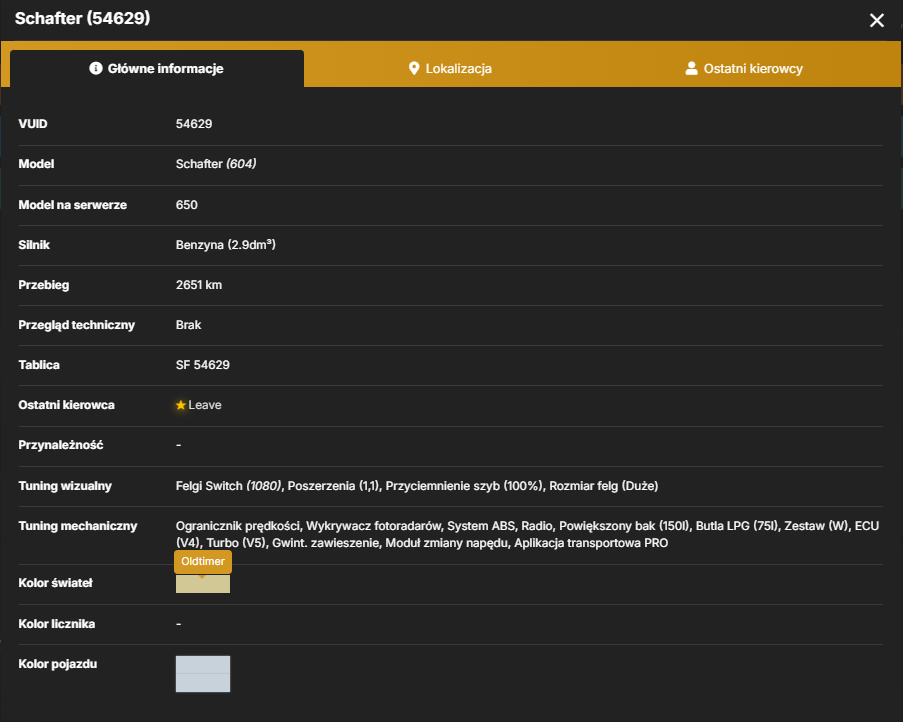This screenshot has height=722, width=903.
Task: Click the person icon on Ostatni kierowcy
Action: click(691, 69)
